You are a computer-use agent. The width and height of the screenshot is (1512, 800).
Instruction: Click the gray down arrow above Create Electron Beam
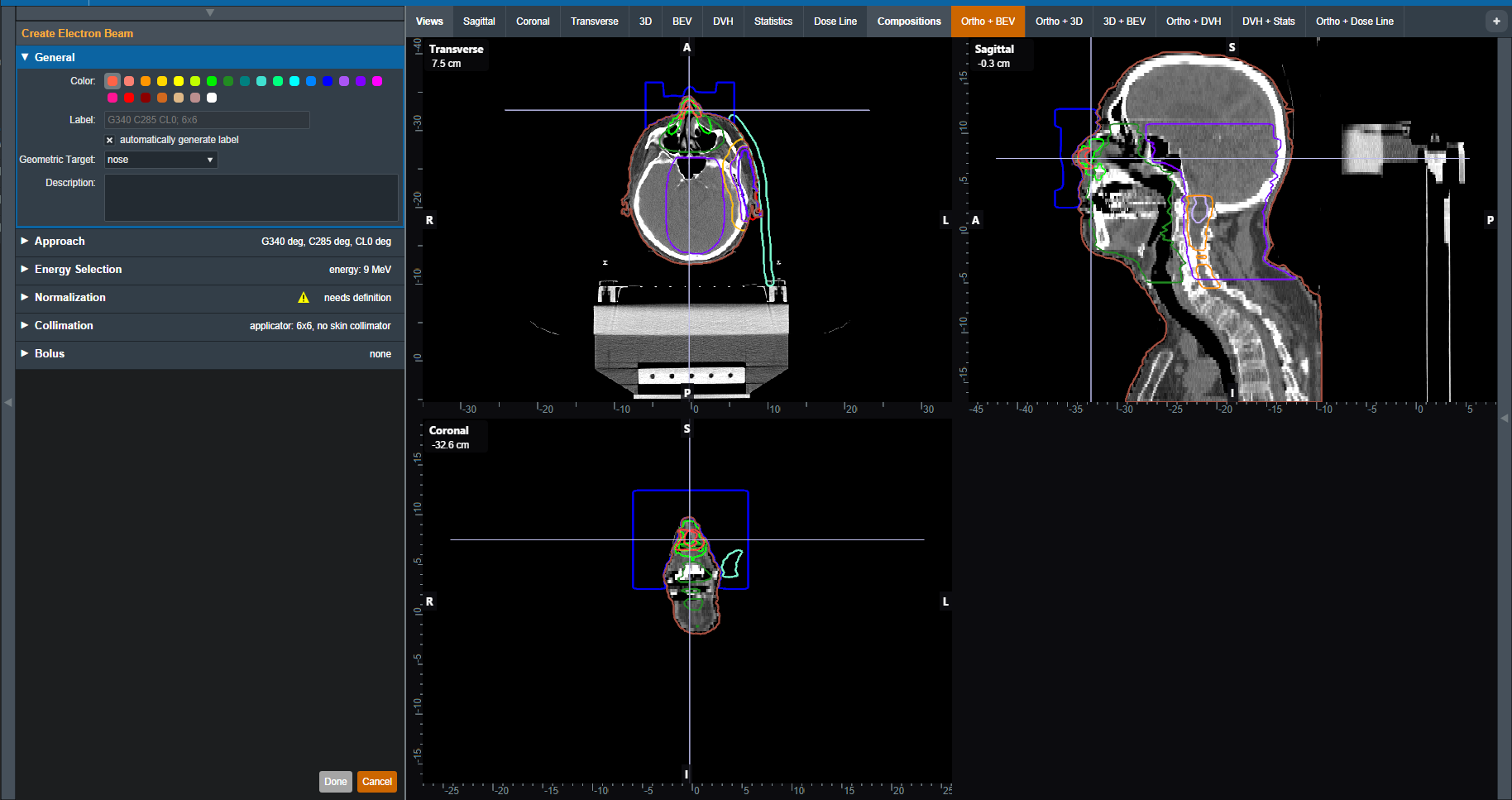pos(210,12)
